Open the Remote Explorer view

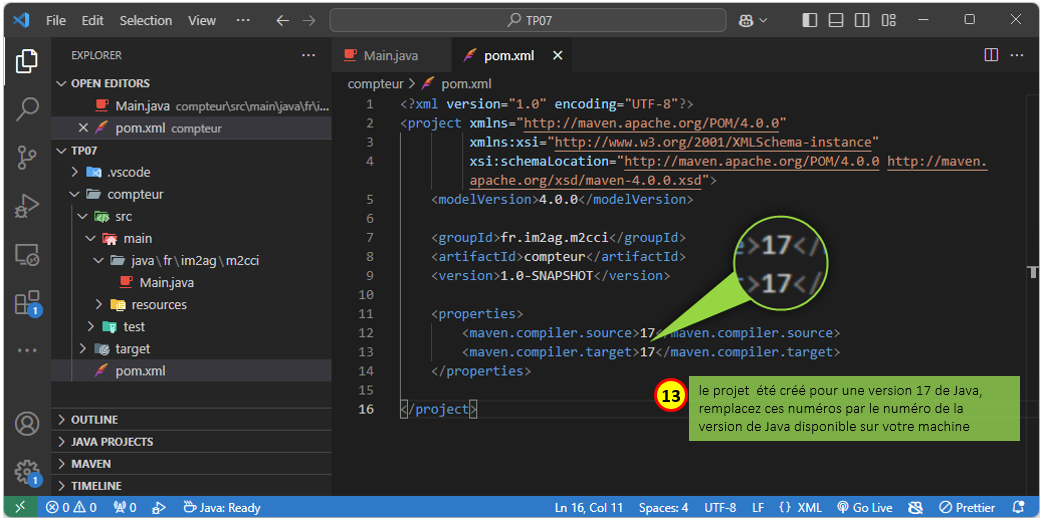(27, 256)
